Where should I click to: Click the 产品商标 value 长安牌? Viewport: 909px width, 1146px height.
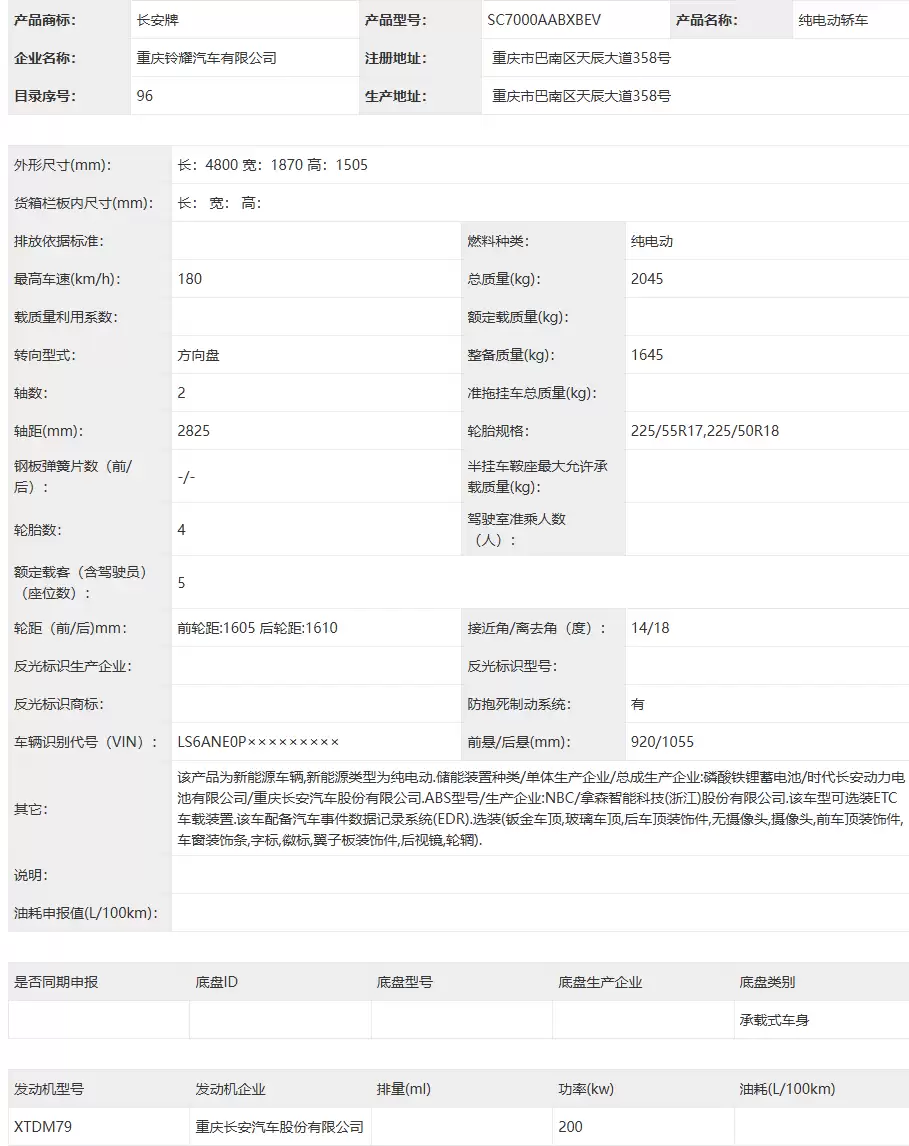pos(157,20)
